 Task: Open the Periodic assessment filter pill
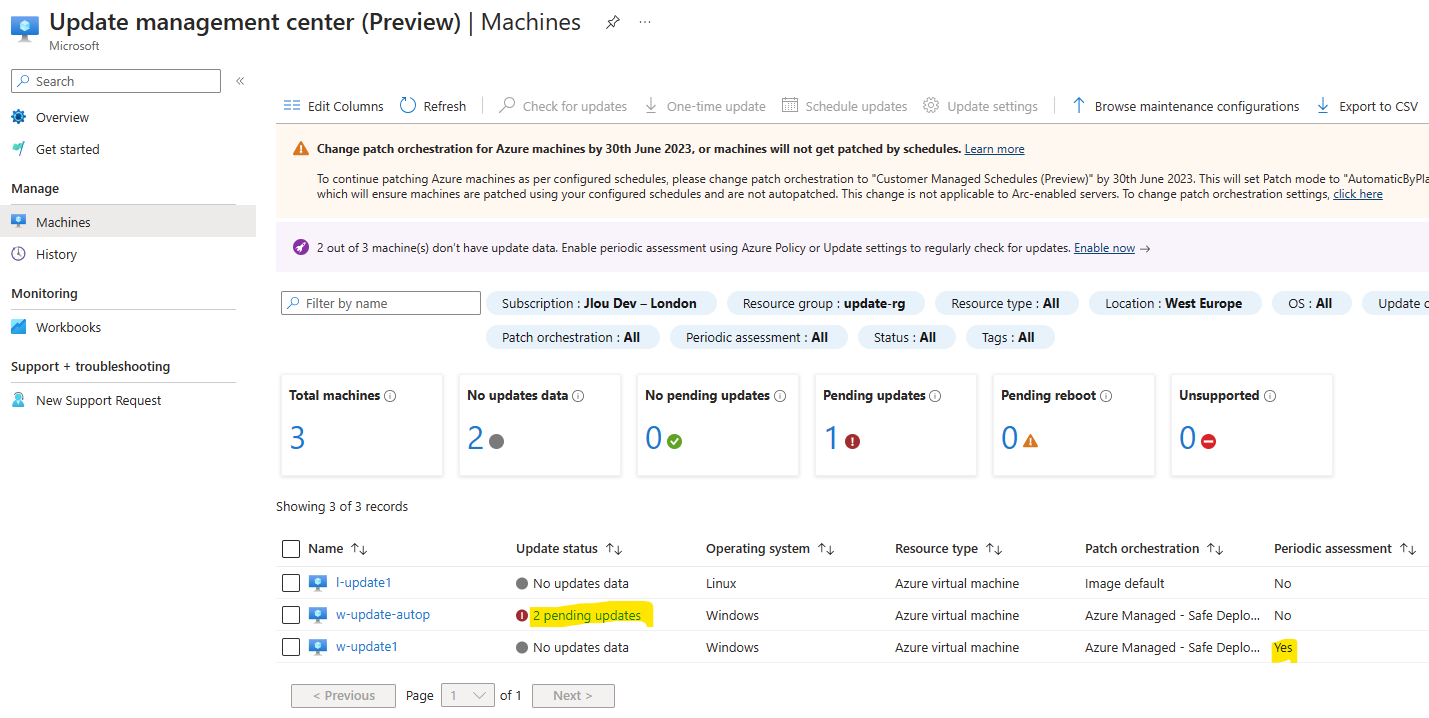pos(757,337)
